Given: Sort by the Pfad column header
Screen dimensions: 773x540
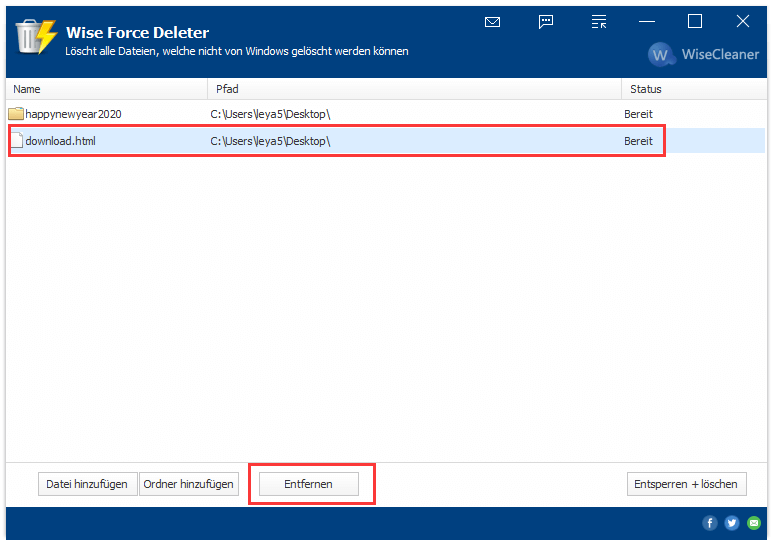Looking at the screenshot, I should pyautogui.click(x=414, y=89).
